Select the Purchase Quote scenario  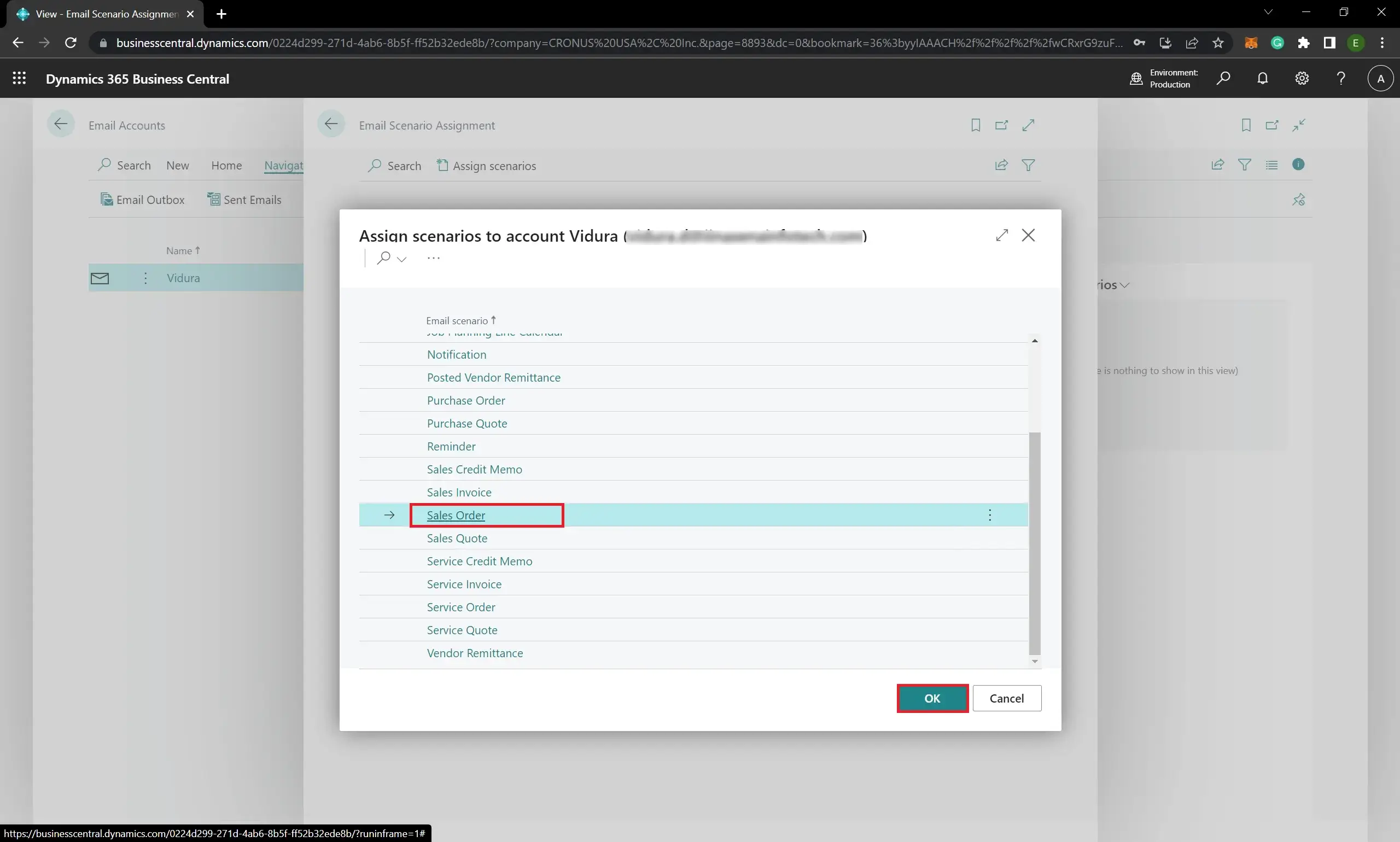[467, 423]
